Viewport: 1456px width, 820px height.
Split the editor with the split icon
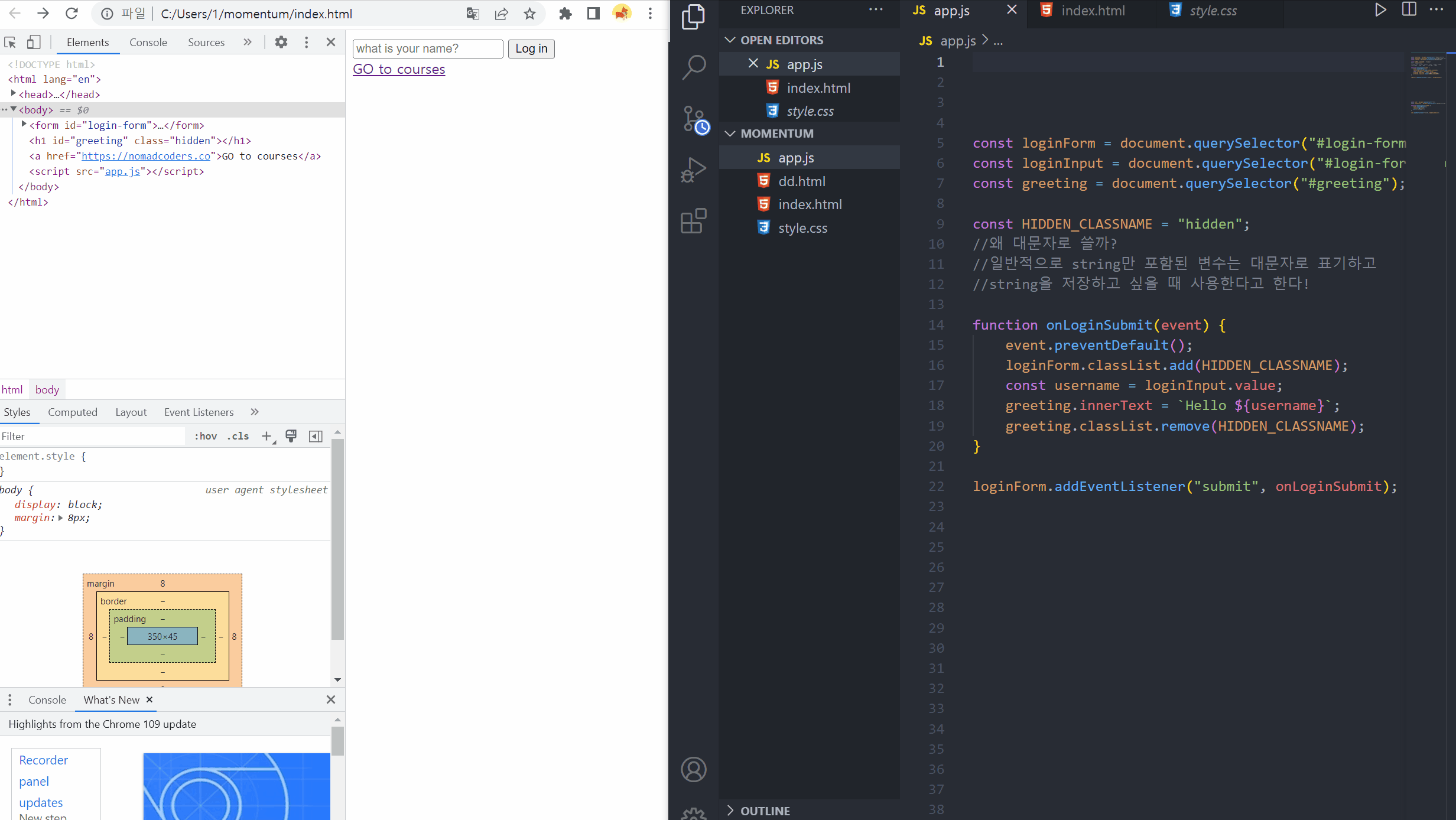click(x=1409, y=10)
